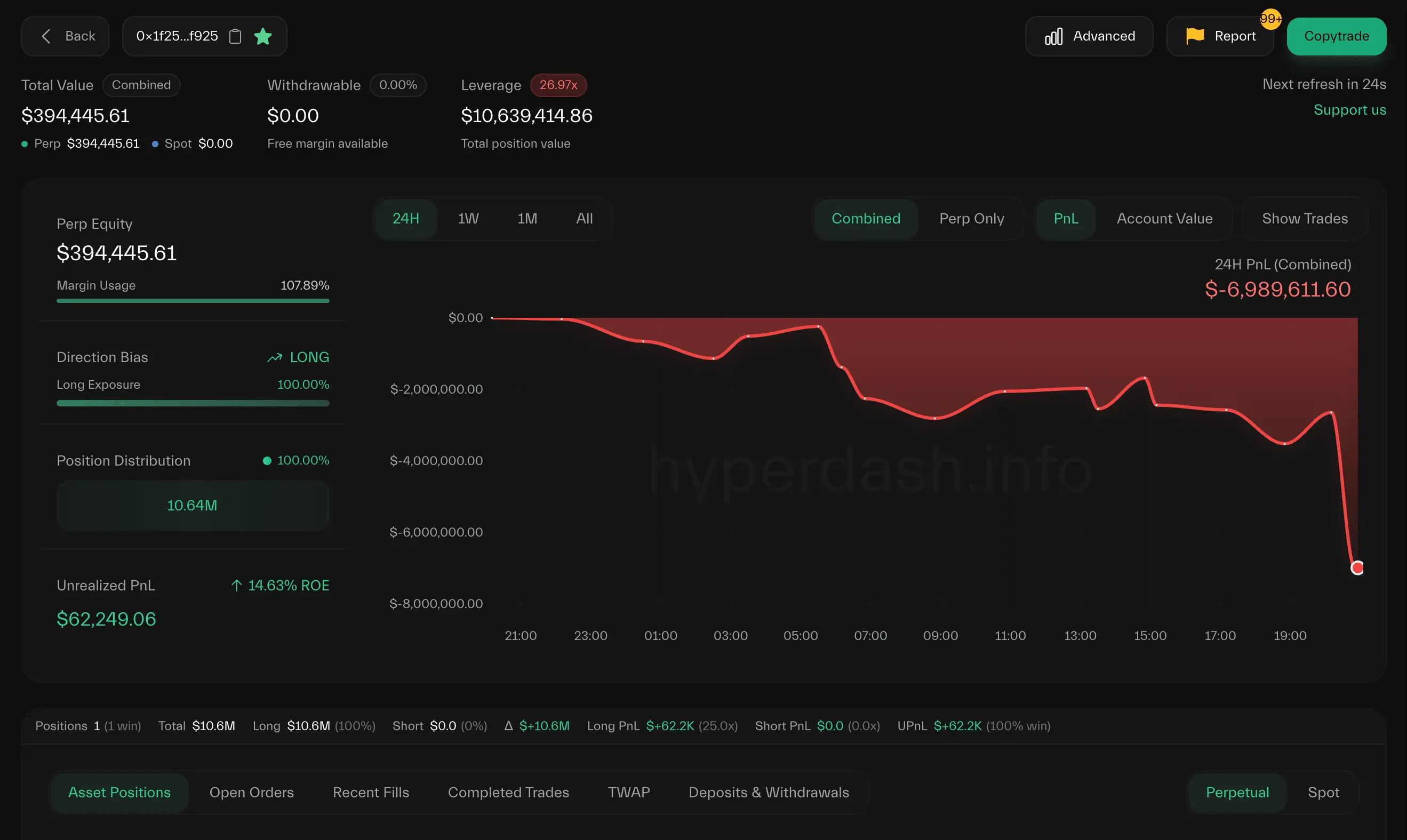Select the PnL chart view
The image size is (1407, 840).
[x=1066, y=219]
